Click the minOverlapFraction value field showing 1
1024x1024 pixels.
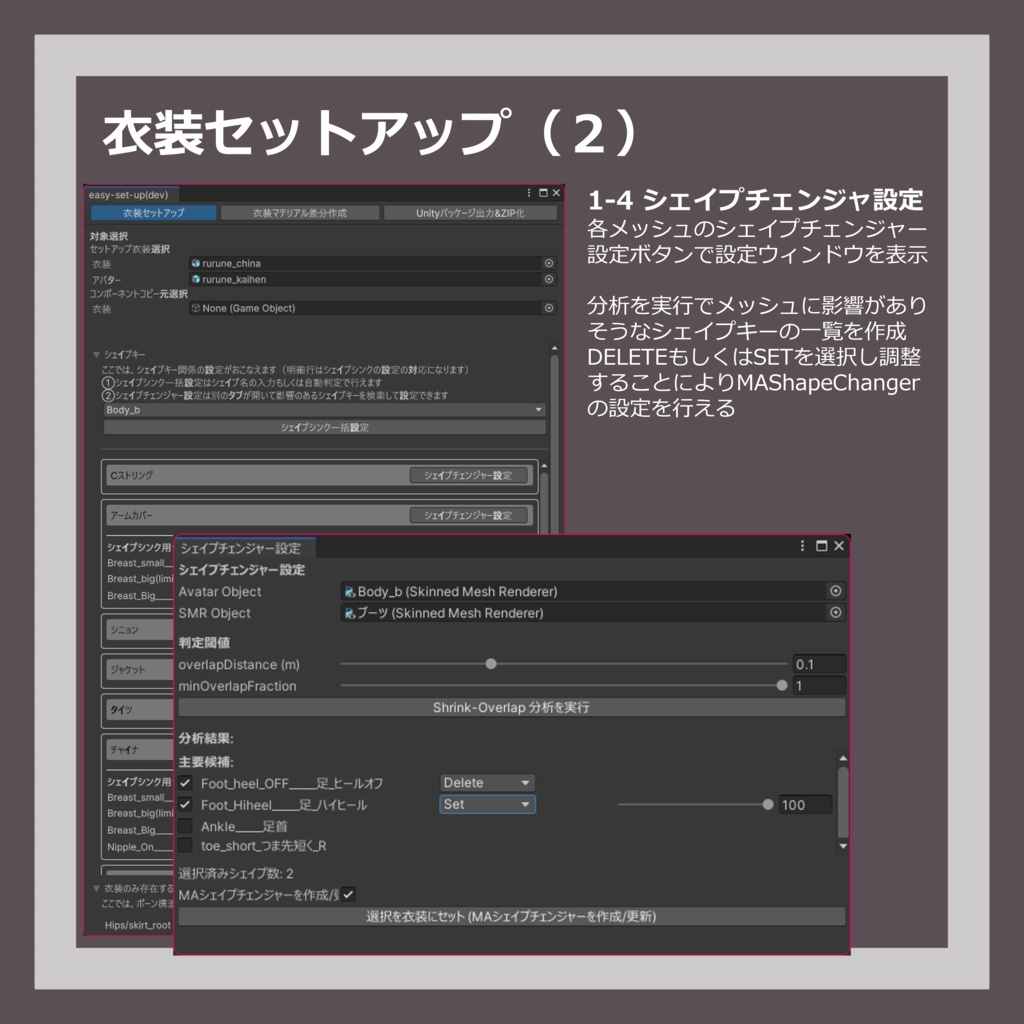pyautogui.click(x=818, y=685)
